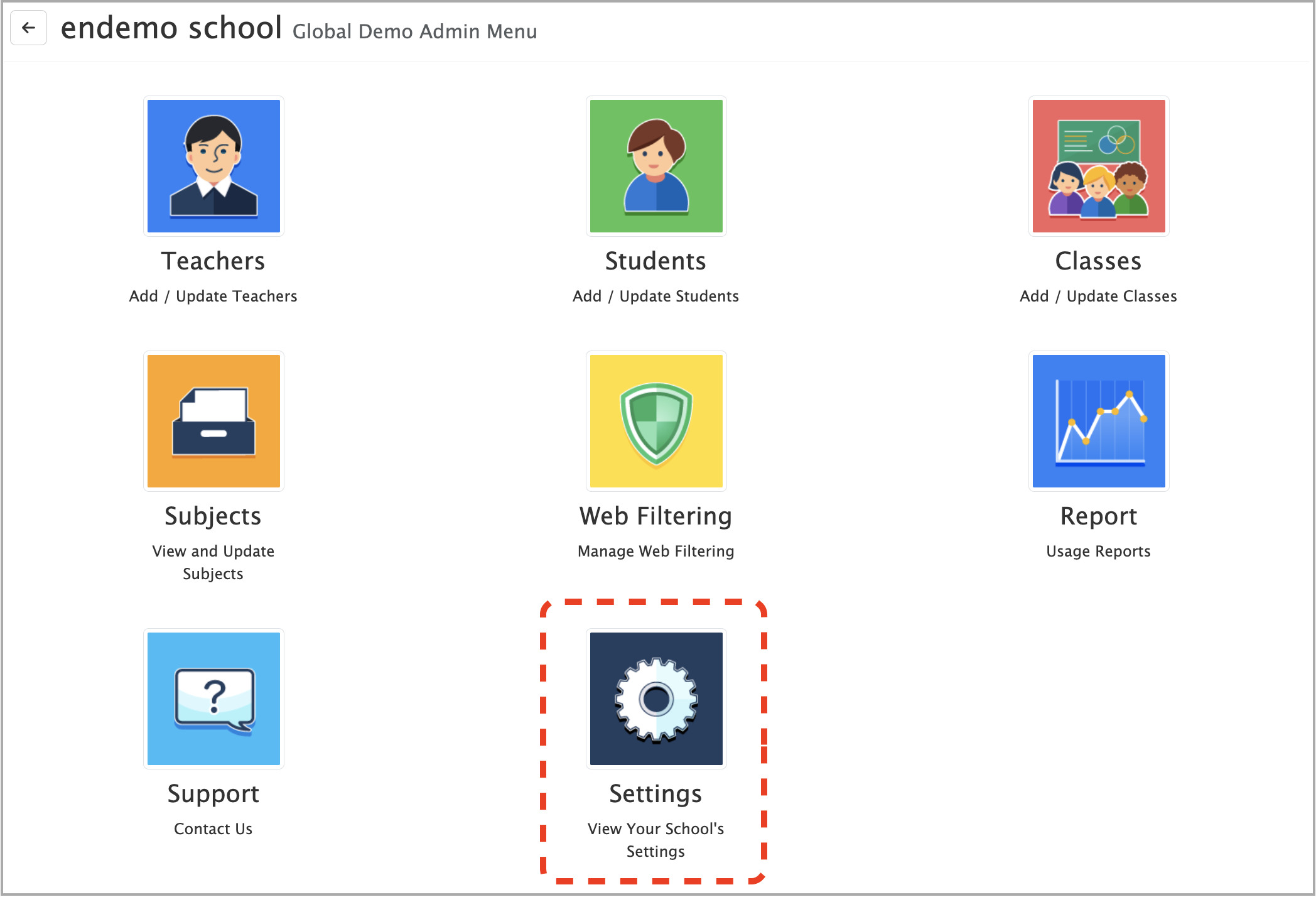Click the Teachers heading text

point(213,261)
